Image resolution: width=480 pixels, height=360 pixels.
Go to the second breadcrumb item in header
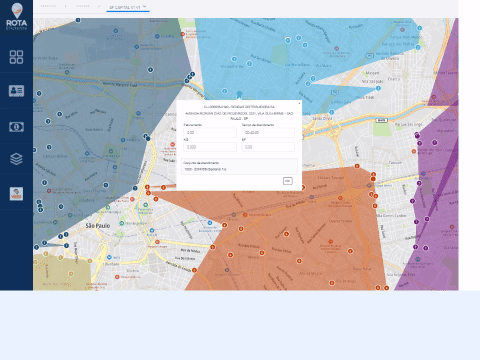83,6
